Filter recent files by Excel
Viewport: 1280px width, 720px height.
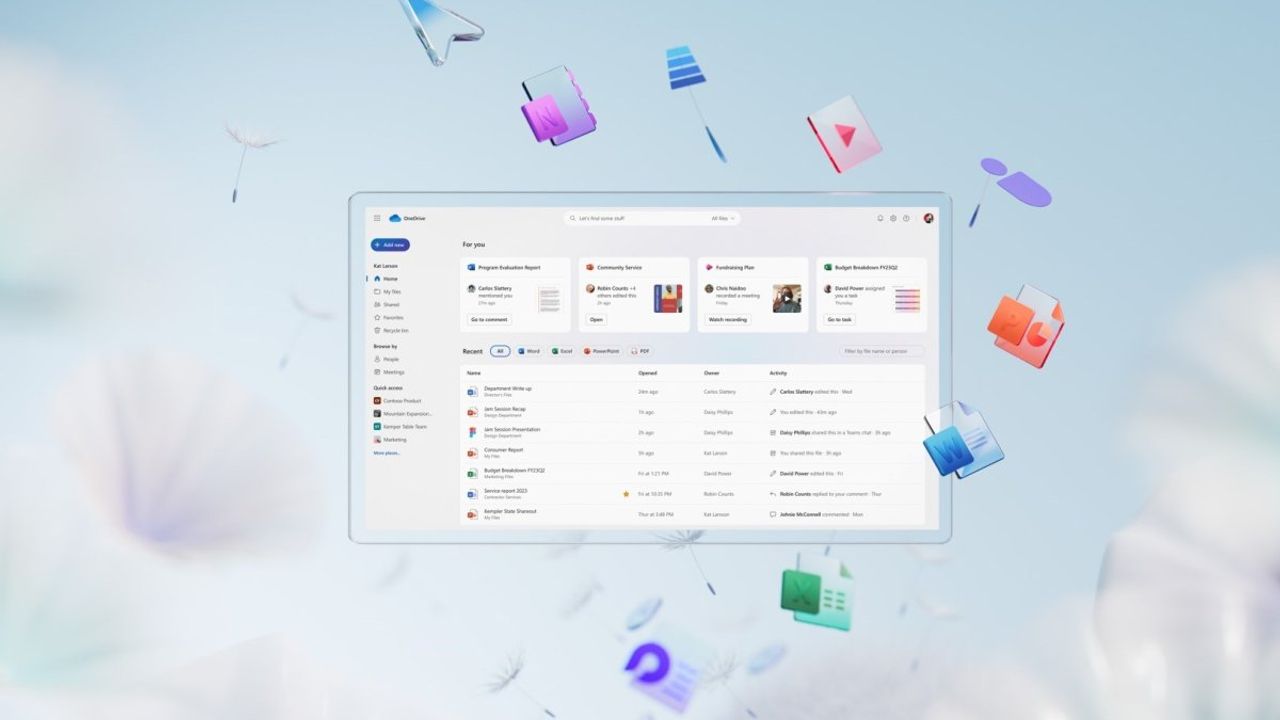pos(561,351)
